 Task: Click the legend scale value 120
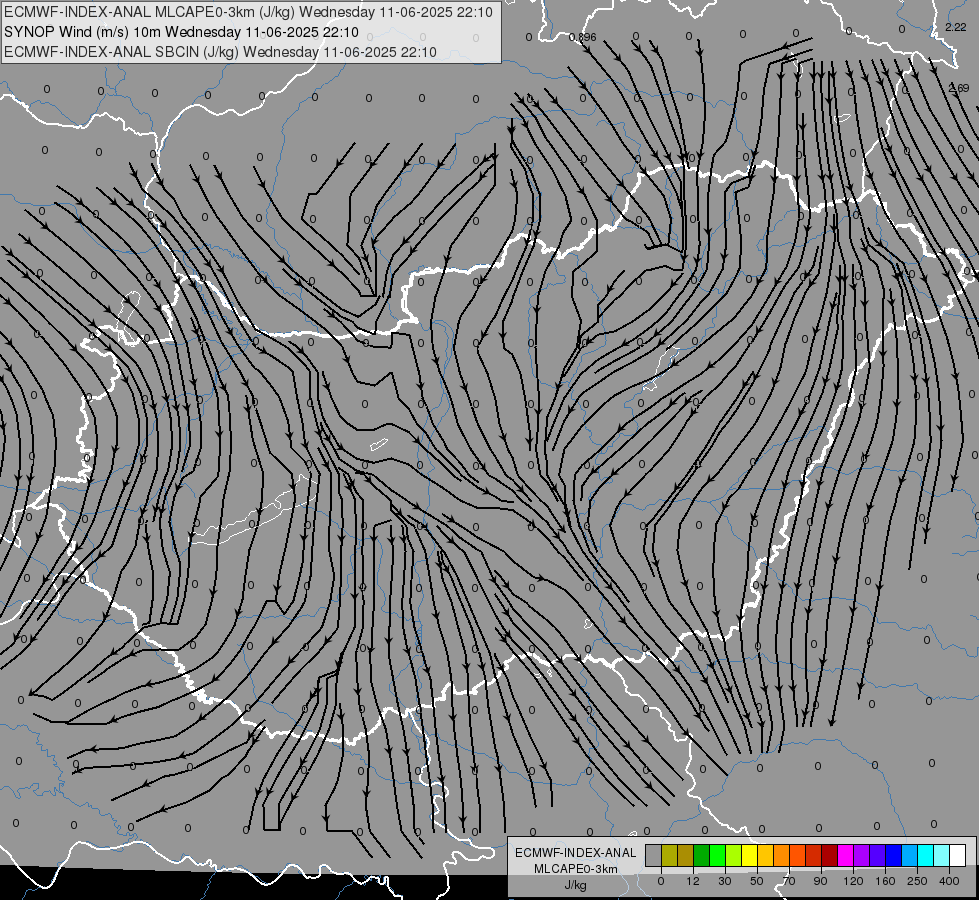[853, 881]
